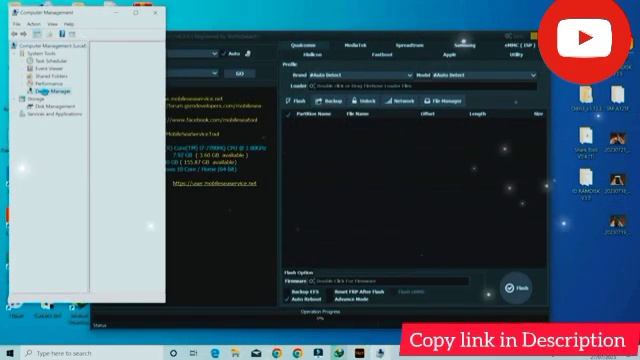Click the GO button

(240, 73)
